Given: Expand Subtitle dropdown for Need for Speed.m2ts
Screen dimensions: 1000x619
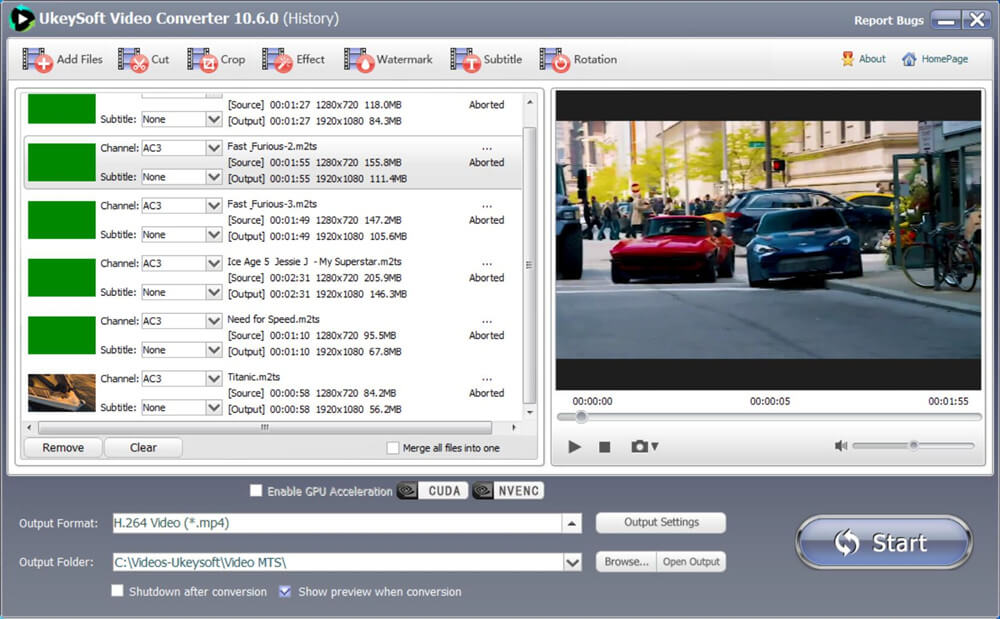Looking at the screenshot, I should point(214,350).
